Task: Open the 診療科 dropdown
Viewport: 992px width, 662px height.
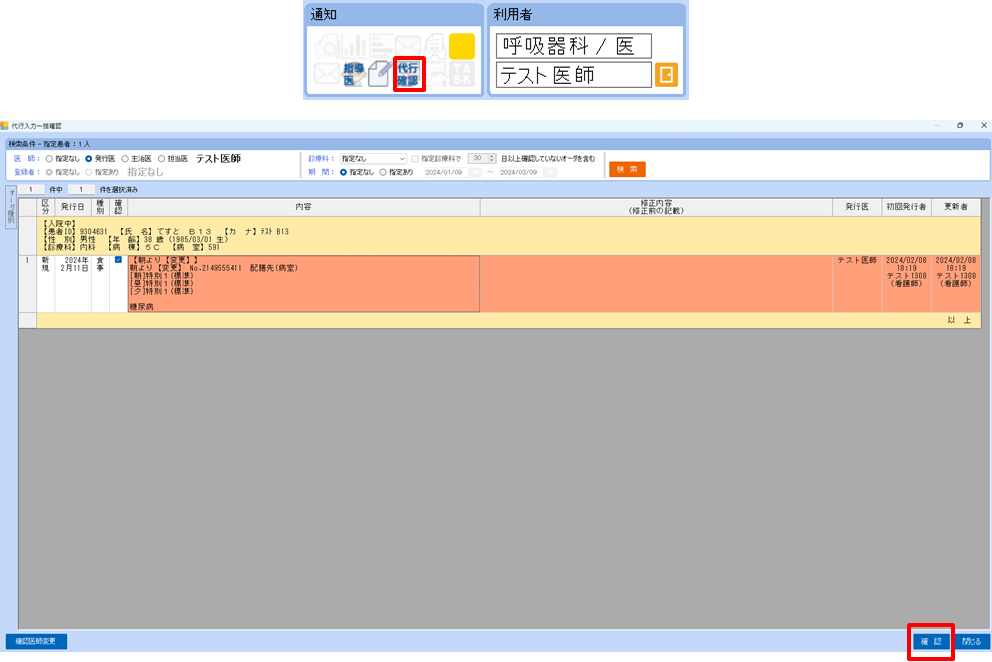Action: pos(373,159)
